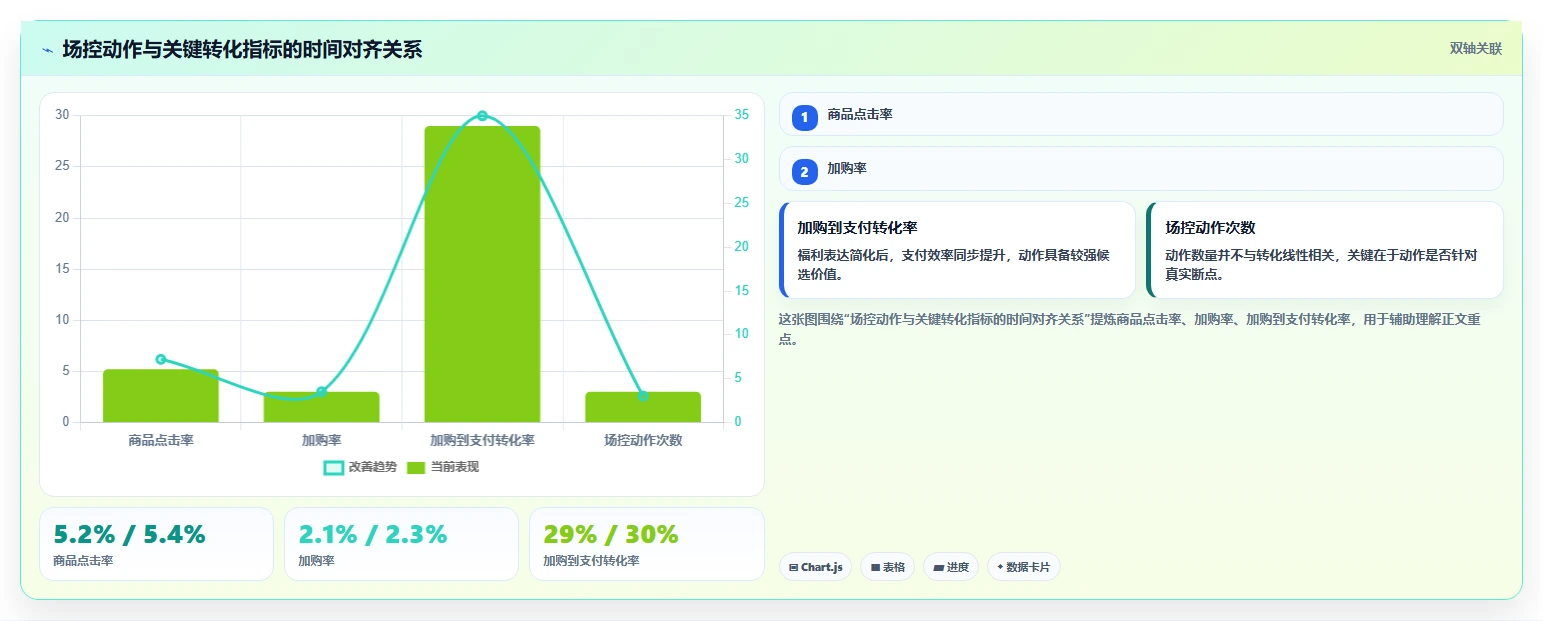Click the 2.1% / 2.3% stat card
Viewport: 1543px width, 621px height.
pos(401,544)
